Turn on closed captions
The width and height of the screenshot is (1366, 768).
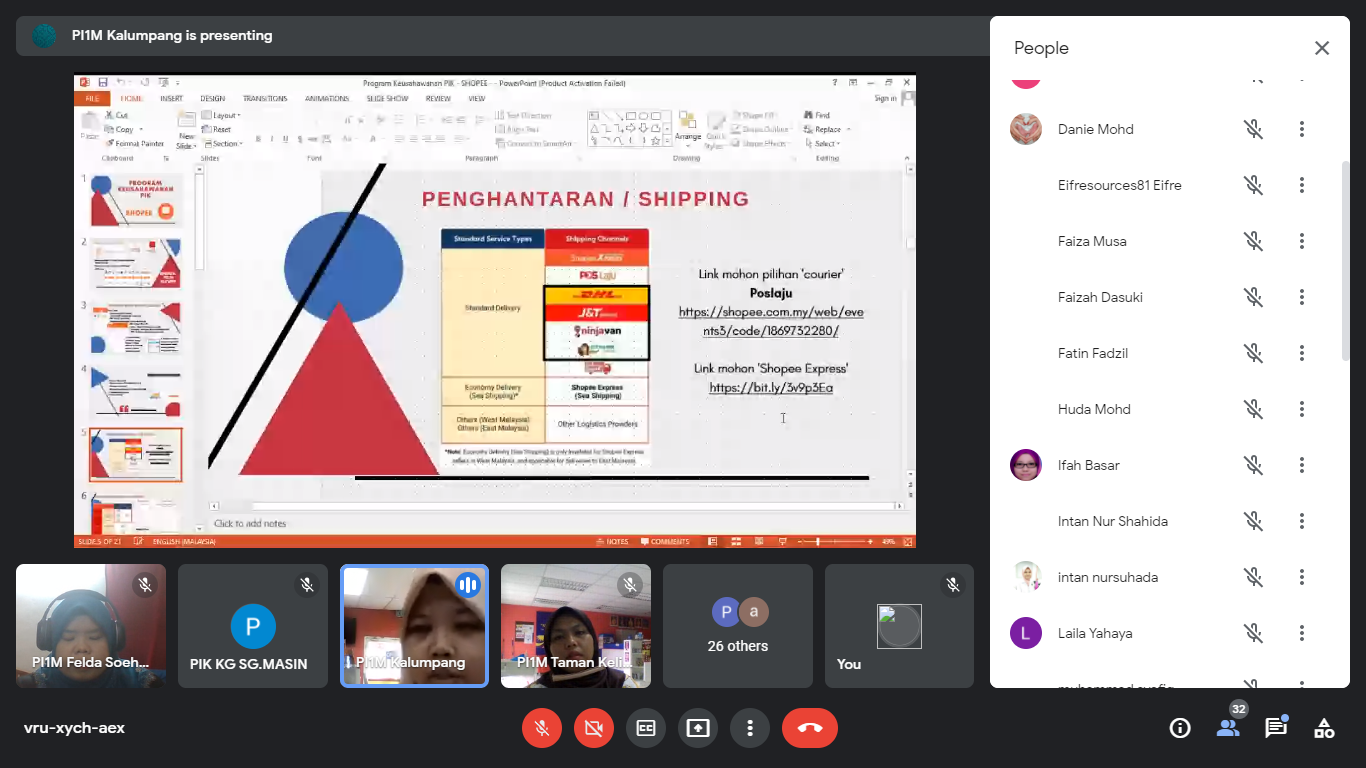(646, 728)
